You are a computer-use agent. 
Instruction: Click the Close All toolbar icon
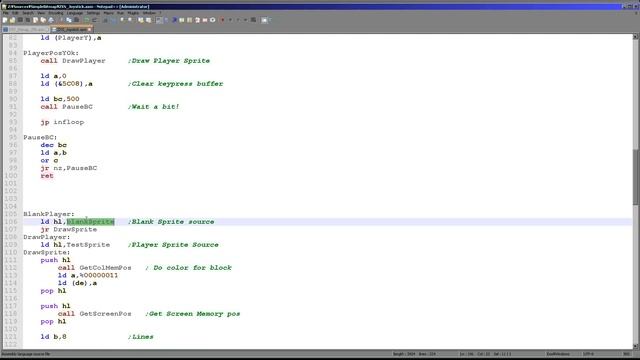43,20
